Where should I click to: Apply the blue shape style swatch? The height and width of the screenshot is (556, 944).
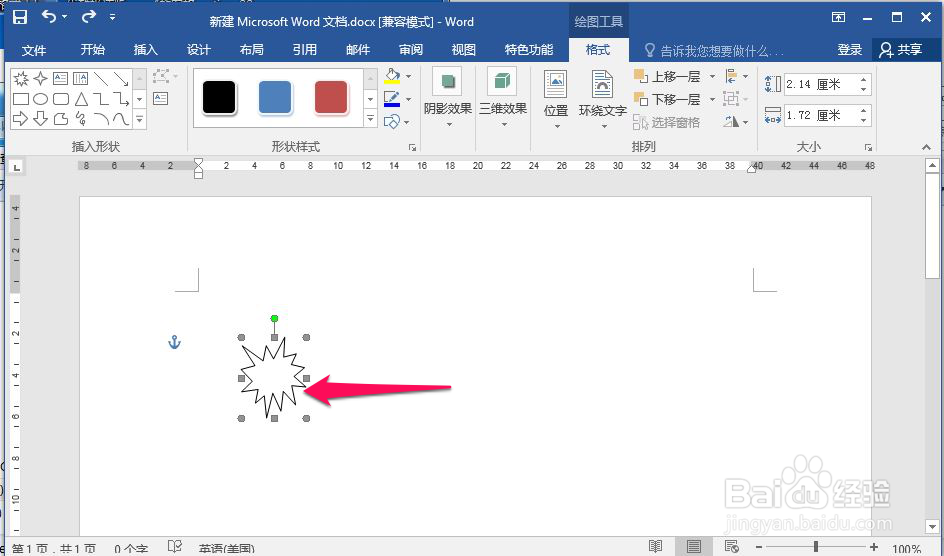275,97
